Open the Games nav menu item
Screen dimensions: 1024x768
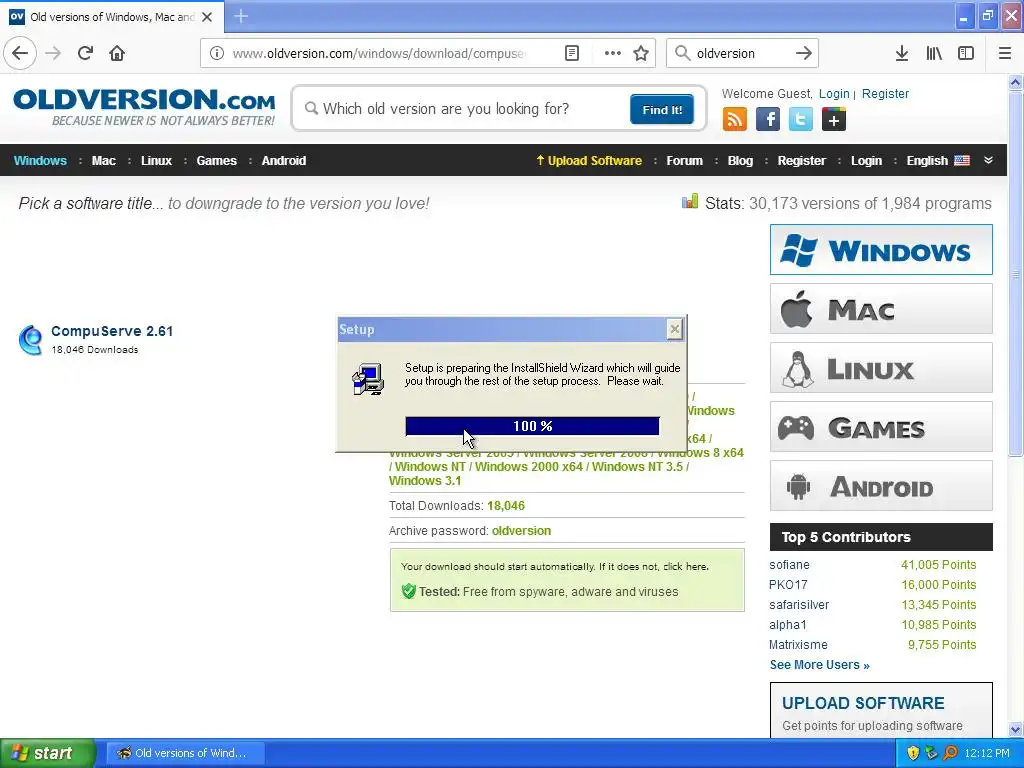216,161
